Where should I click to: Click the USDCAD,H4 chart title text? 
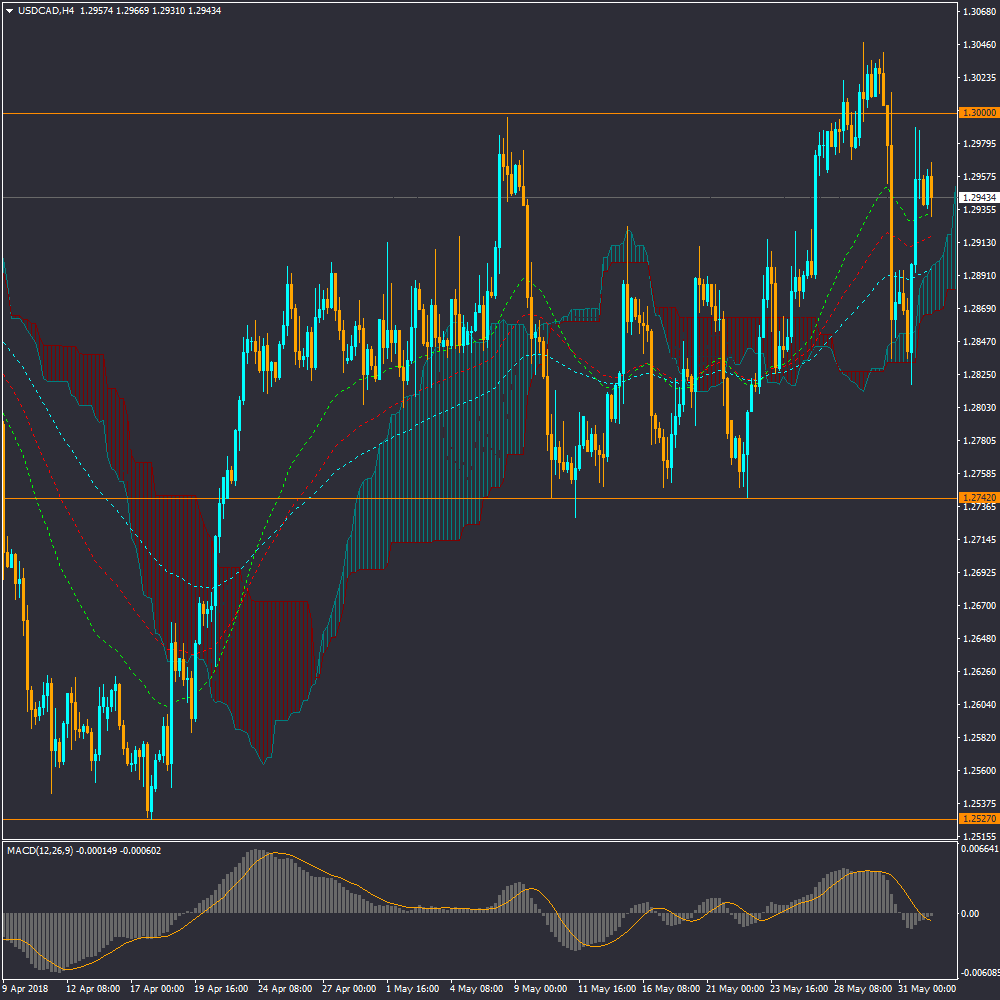click(x=46, y=11)
